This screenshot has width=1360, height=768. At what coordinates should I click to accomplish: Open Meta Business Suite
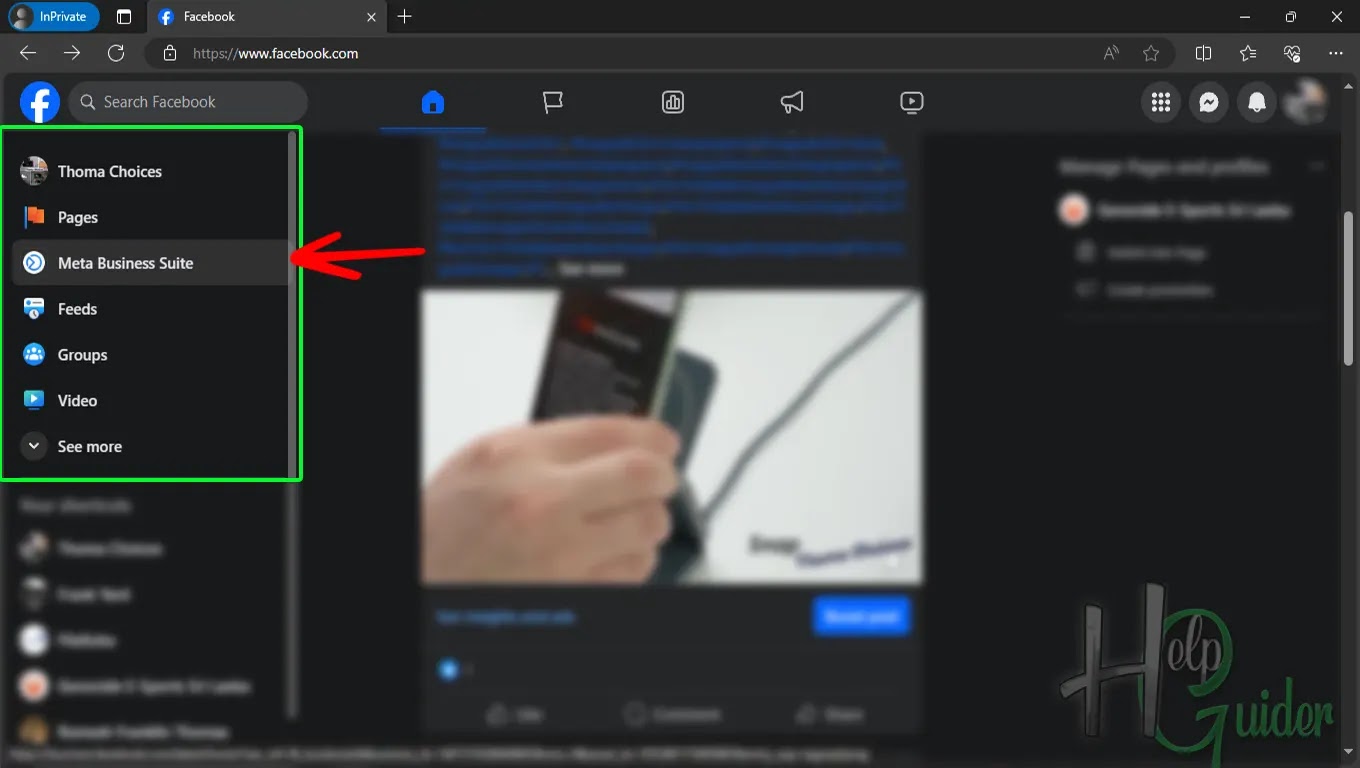(x=150, y=263)
